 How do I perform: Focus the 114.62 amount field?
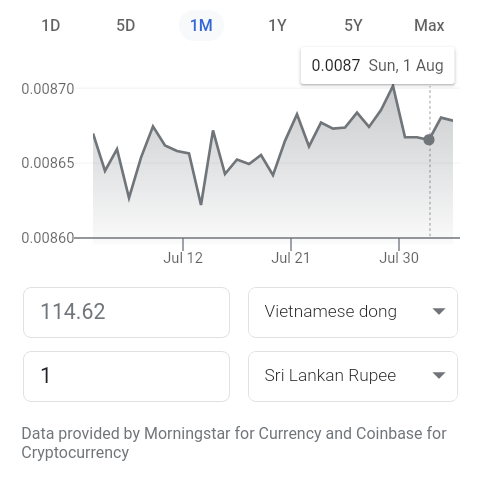(x=126, y=312)
